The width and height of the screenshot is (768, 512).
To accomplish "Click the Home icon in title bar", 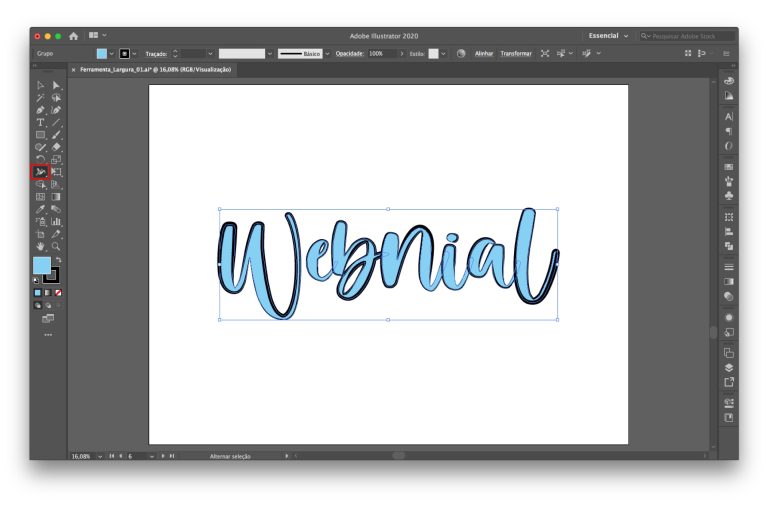I will 73,36.
